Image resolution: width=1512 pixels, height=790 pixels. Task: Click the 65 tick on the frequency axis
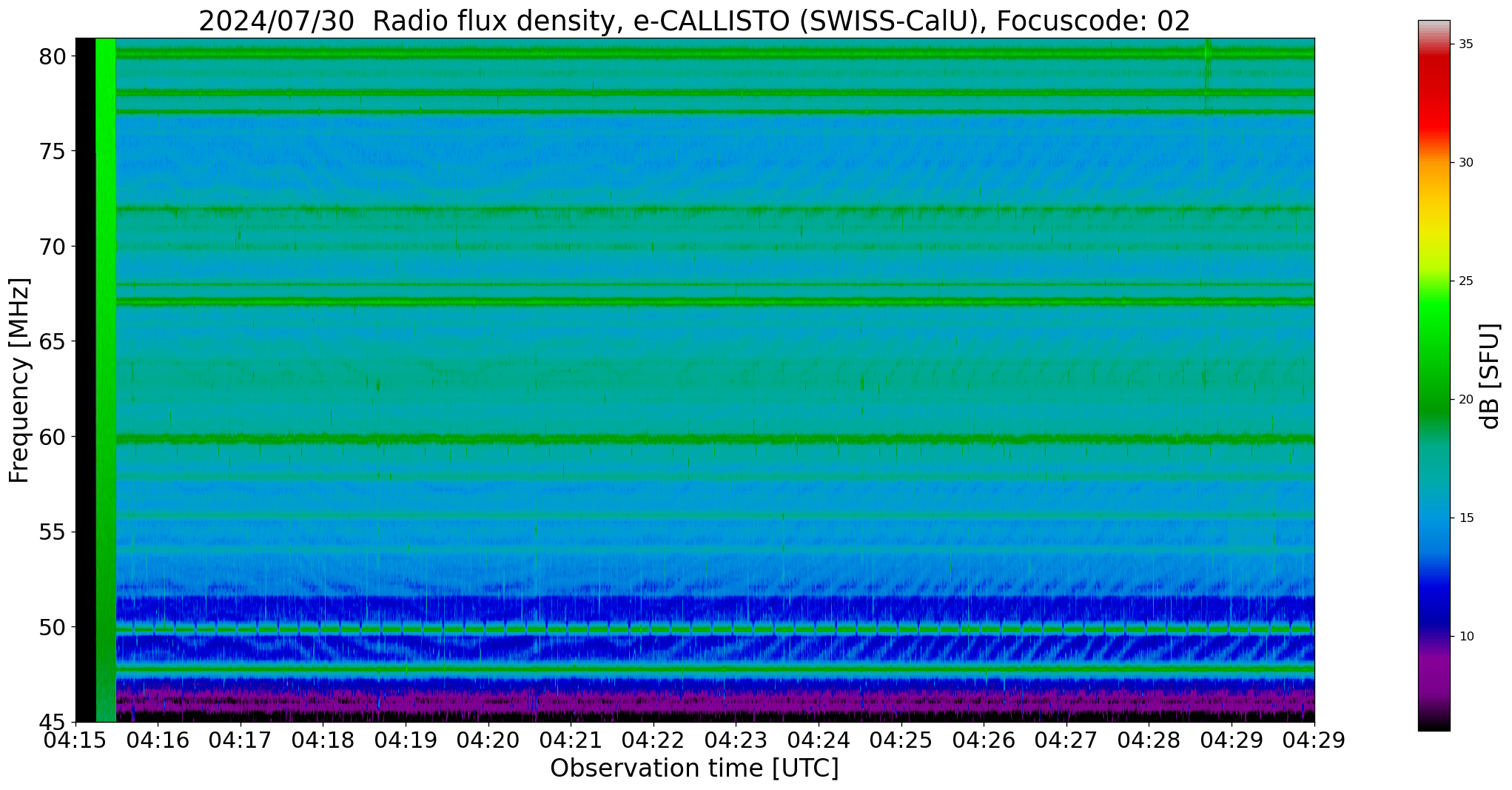click(x=53, y=342)
